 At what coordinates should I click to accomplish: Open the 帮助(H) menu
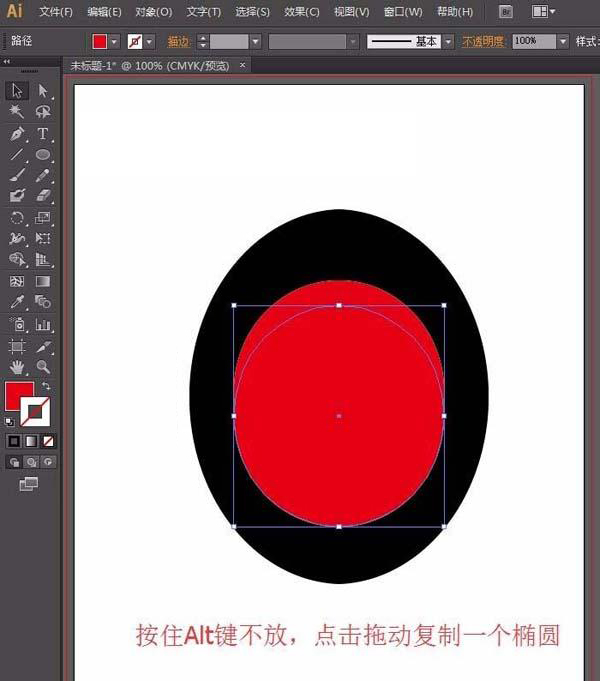click(x=455, y=12)
